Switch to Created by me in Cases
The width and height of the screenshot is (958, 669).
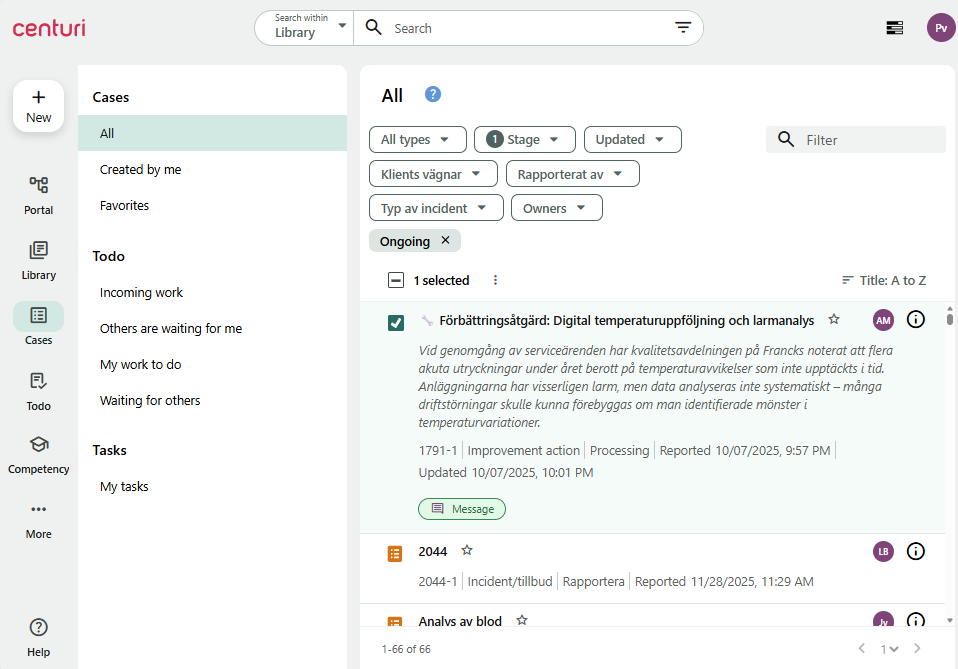(140, 169)
